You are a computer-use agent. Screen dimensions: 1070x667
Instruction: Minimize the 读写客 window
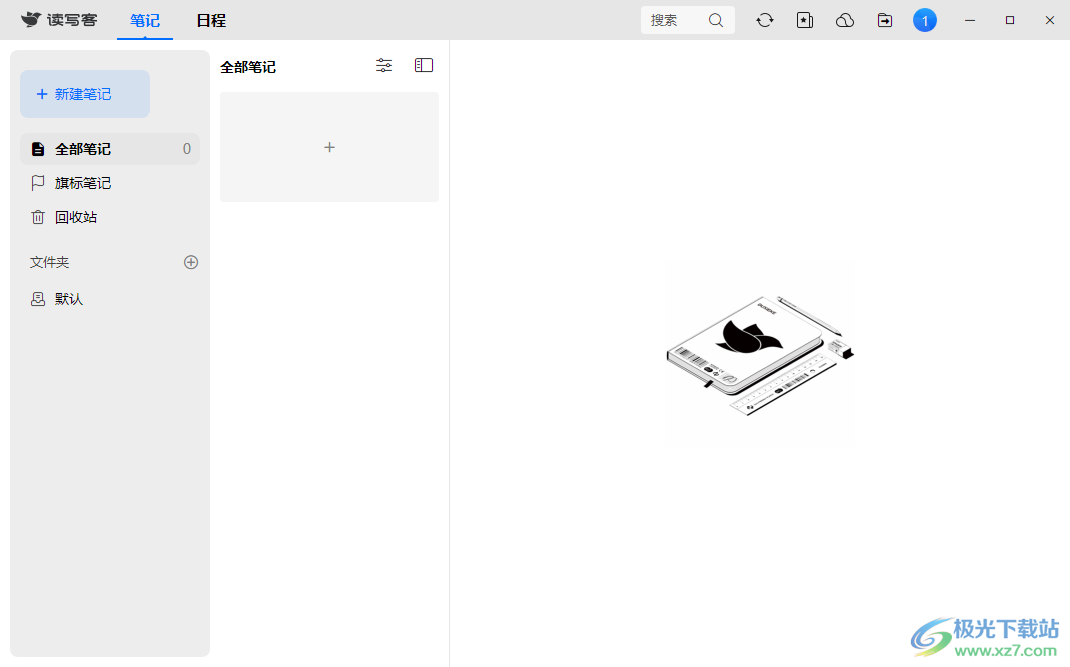click(x=970, y=20)
